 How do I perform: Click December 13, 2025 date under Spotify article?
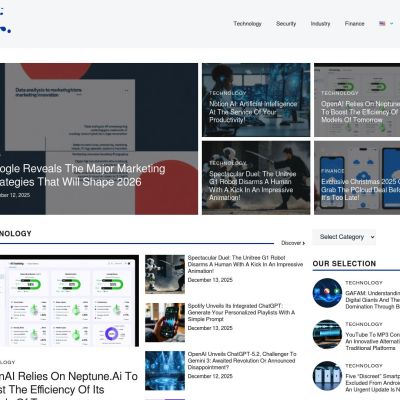(x=210, y=328)
